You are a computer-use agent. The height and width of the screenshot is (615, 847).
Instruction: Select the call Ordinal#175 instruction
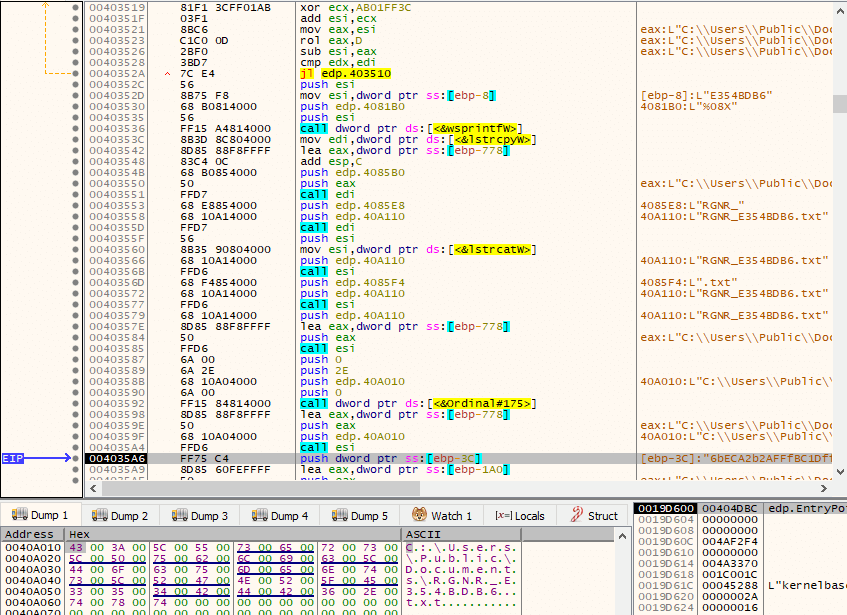click(419, 403)
